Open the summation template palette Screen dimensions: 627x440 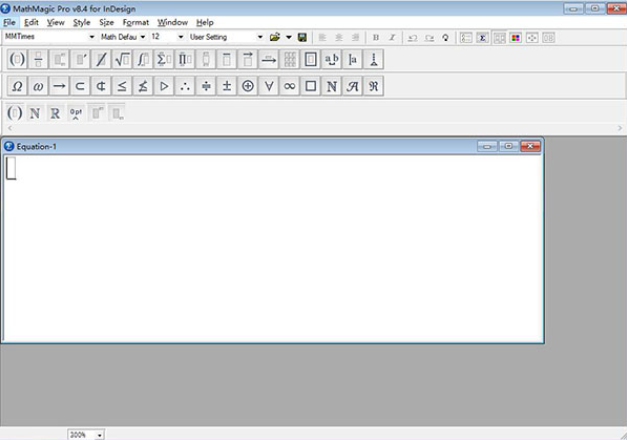click(x=164, y=60)
